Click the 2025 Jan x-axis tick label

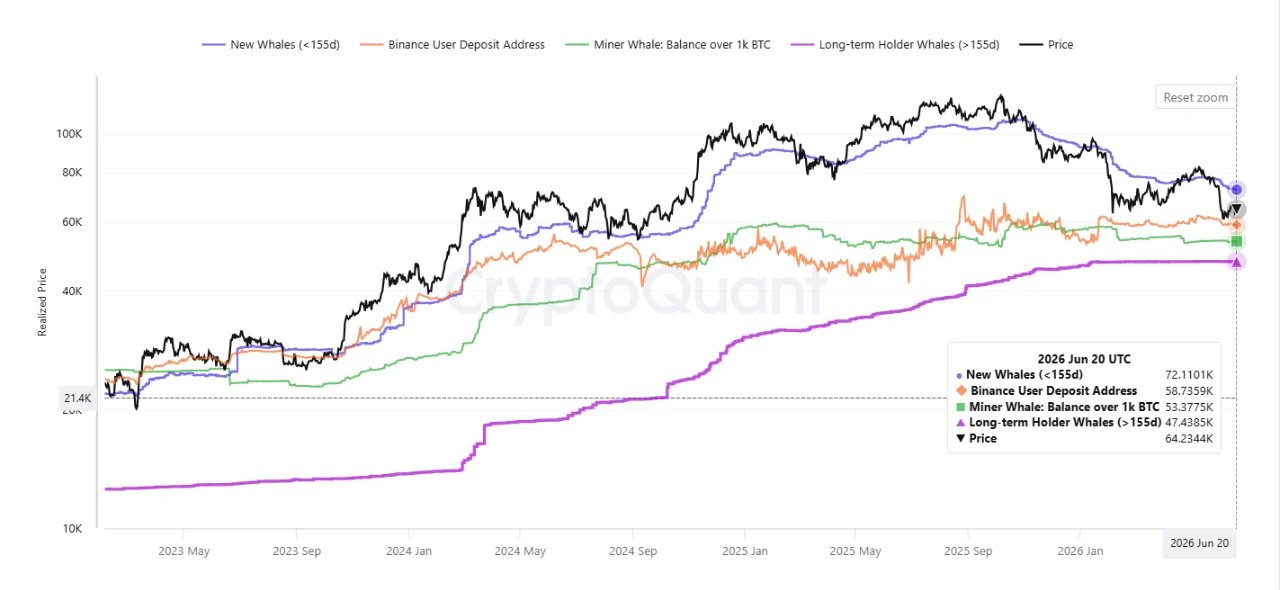click(743, 550)
